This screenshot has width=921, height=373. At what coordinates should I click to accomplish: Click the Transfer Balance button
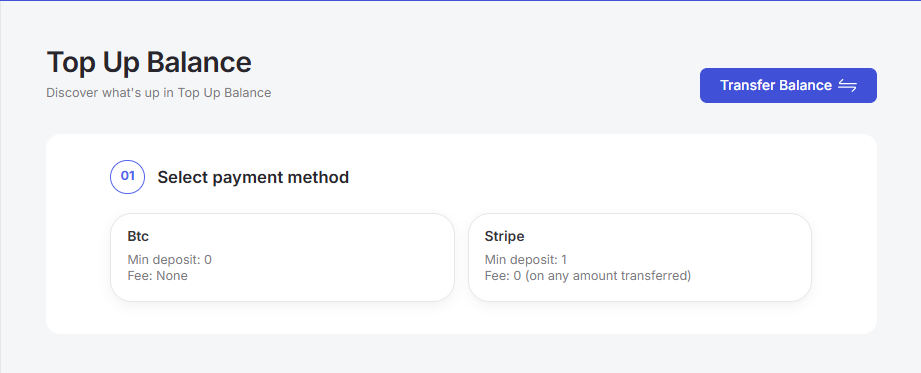click(788, 85)
